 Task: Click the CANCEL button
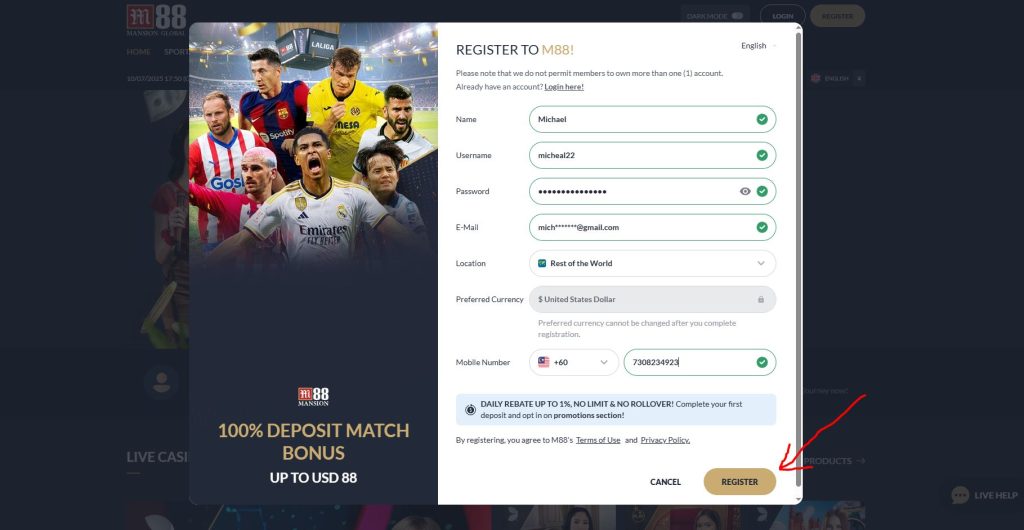coord(665,482)
